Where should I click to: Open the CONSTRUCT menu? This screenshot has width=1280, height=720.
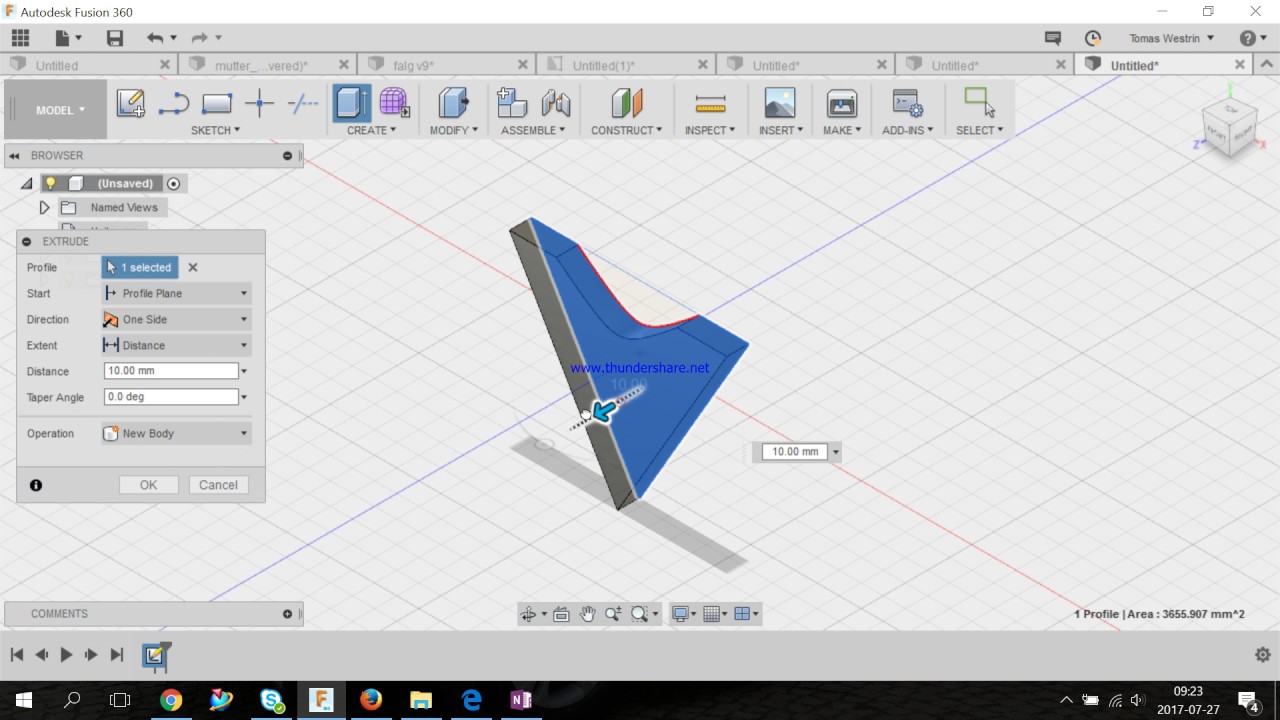pyautogui.click(x=626, y=130)
